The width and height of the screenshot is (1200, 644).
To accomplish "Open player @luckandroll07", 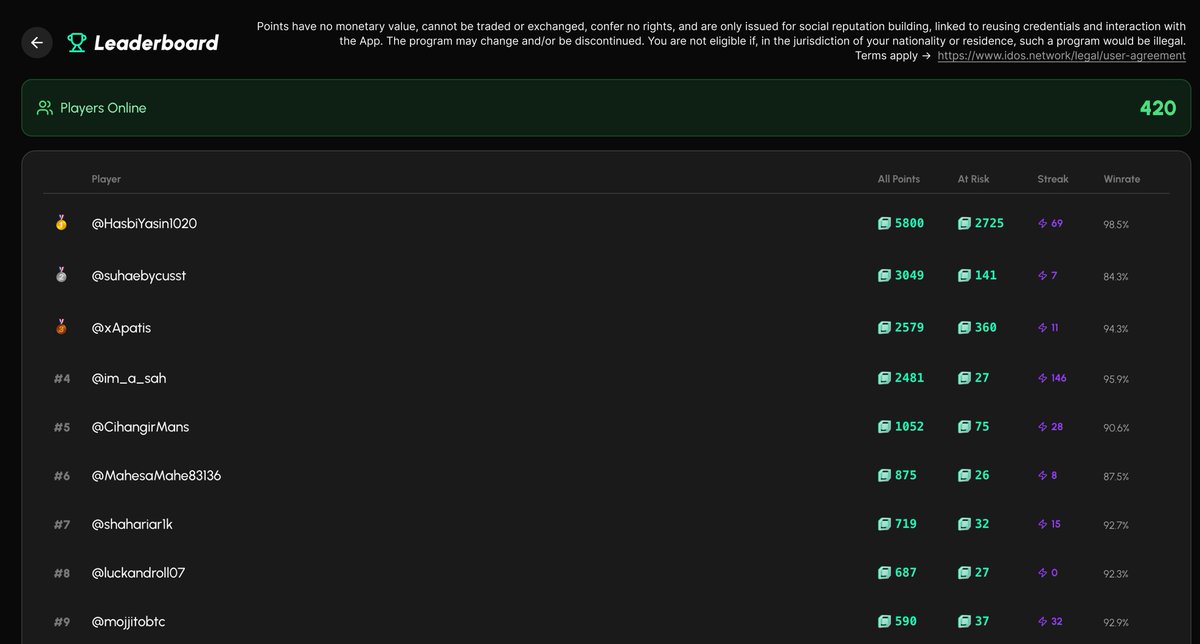I will (x=138, y=573).
